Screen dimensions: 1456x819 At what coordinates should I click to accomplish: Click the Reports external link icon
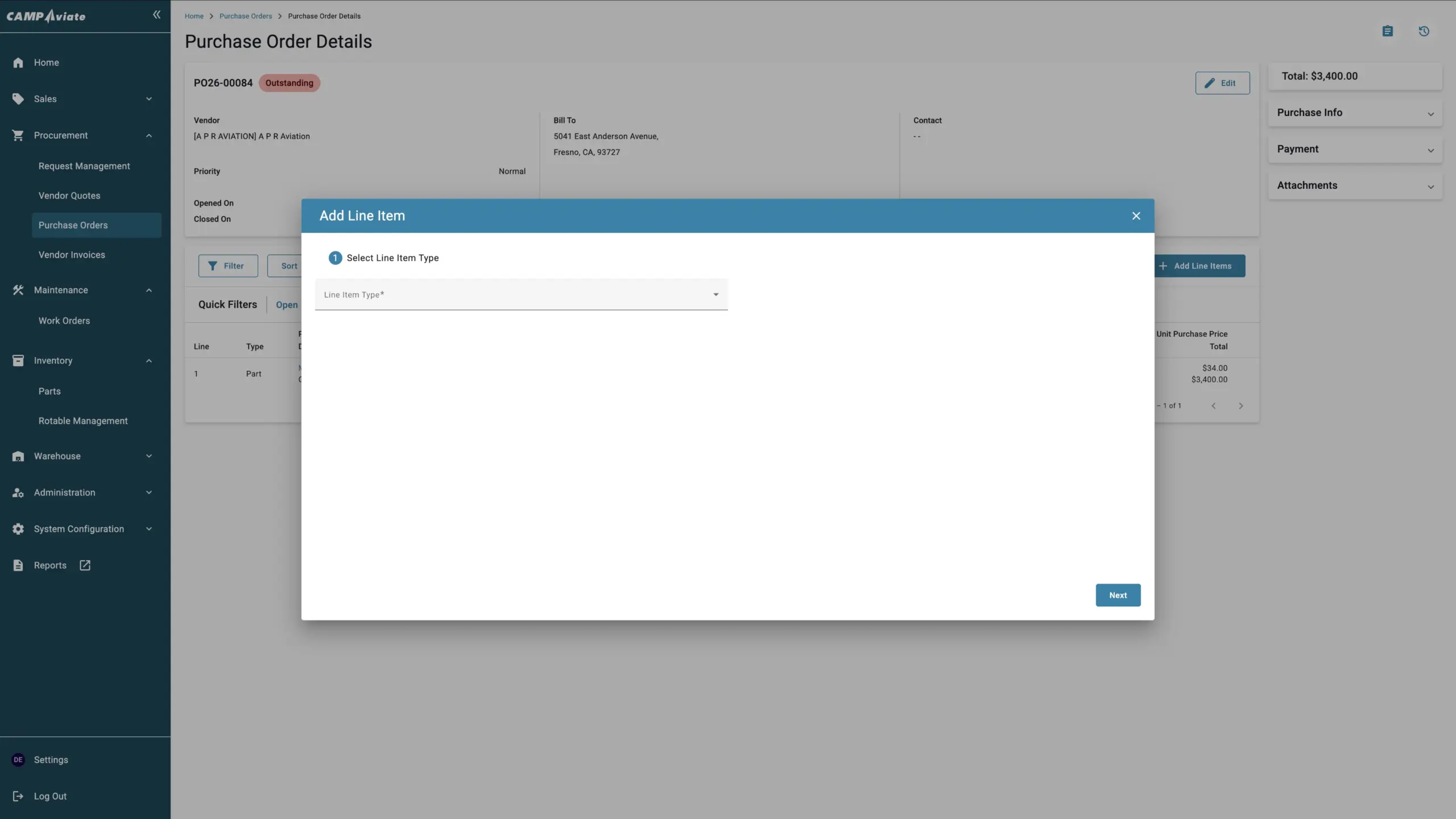(x=85, y=565)
